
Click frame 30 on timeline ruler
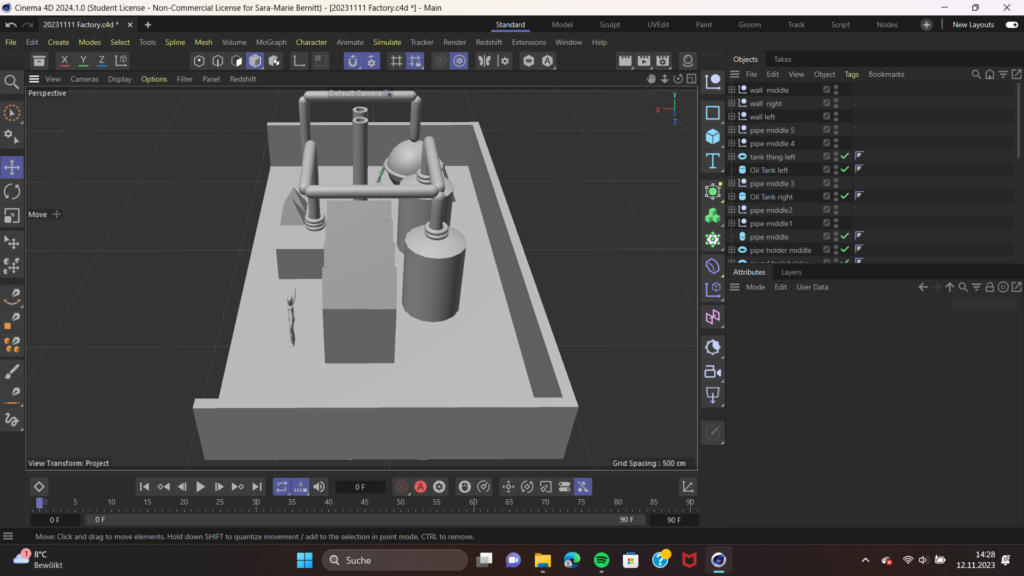click(256, 503)
